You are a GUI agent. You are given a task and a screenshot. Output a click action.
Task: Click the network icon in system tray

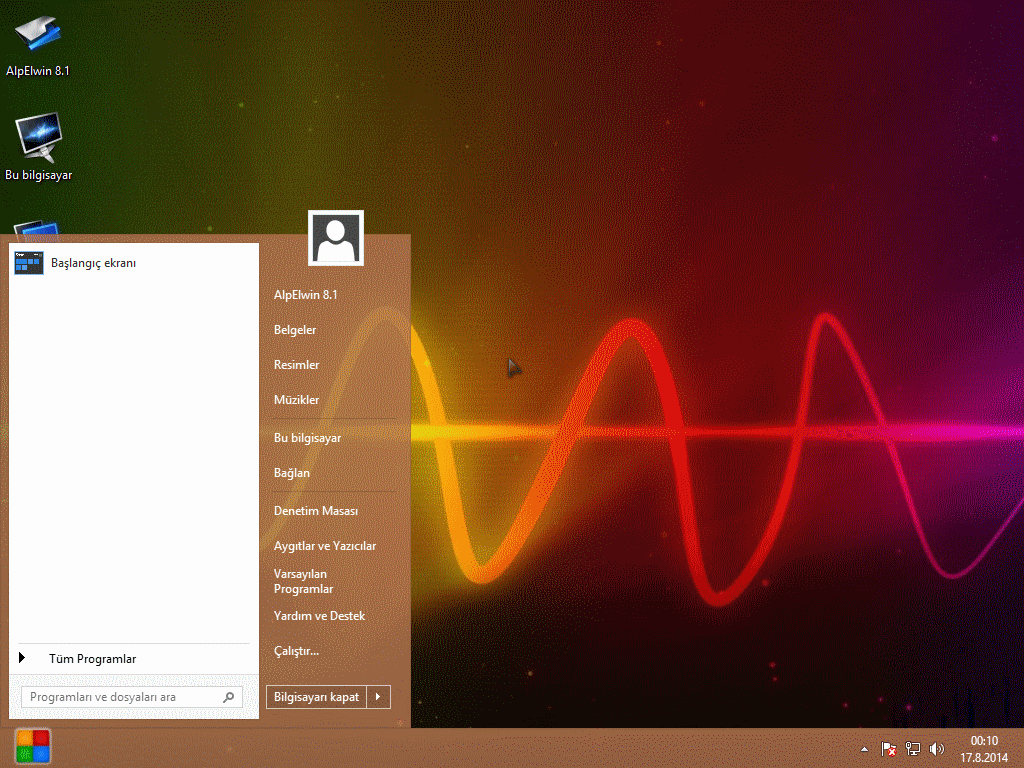pyautogui.click(x=912, y=749)
